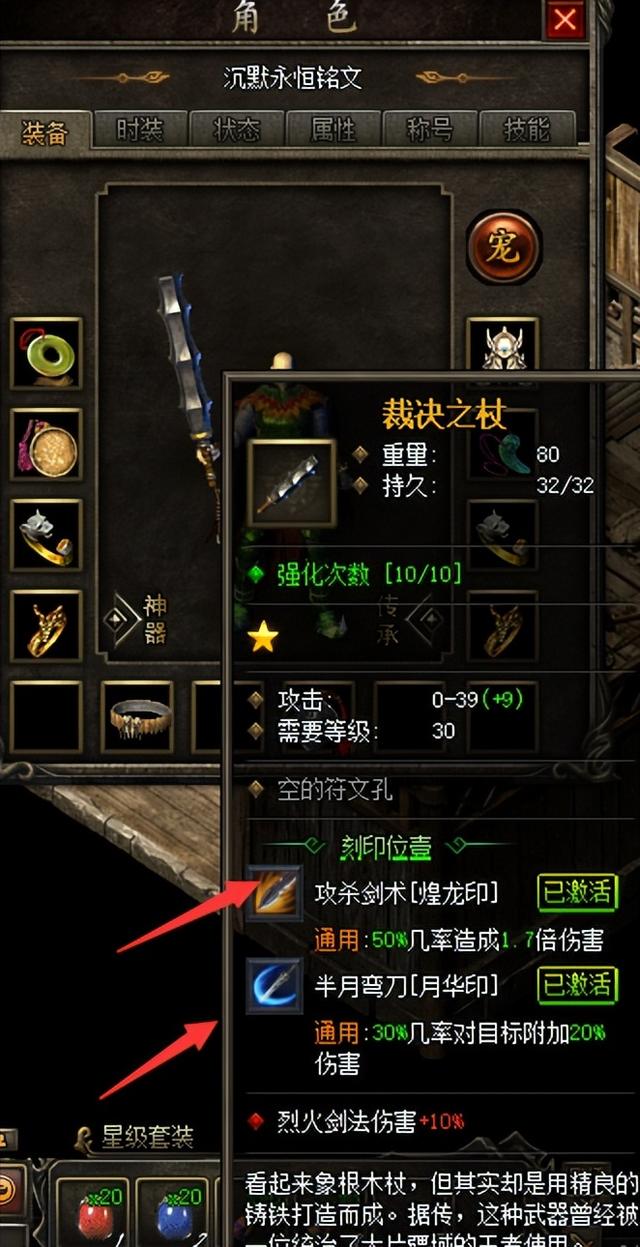640x1247 pixels.
Task: Click the green jade necklace equipment slot
Action: coord(46,354)
